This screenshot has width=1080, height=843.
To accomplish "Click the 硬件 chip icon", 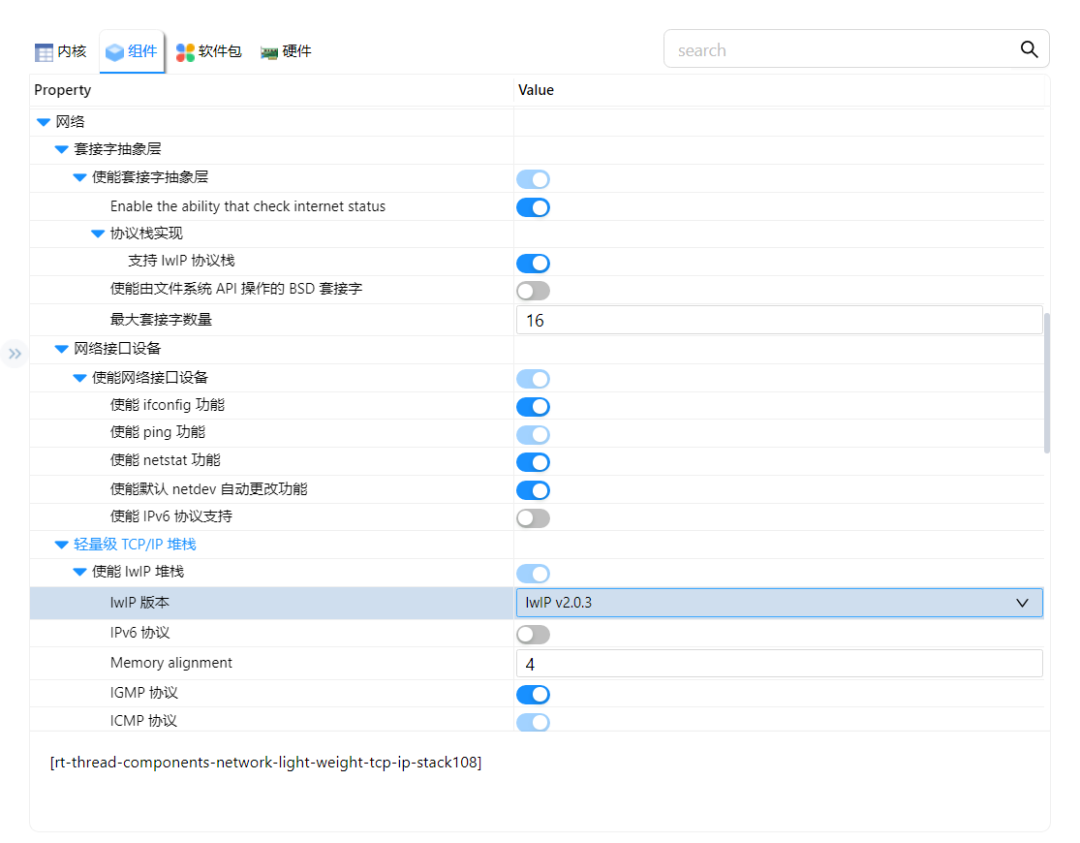I will (267, 51).
